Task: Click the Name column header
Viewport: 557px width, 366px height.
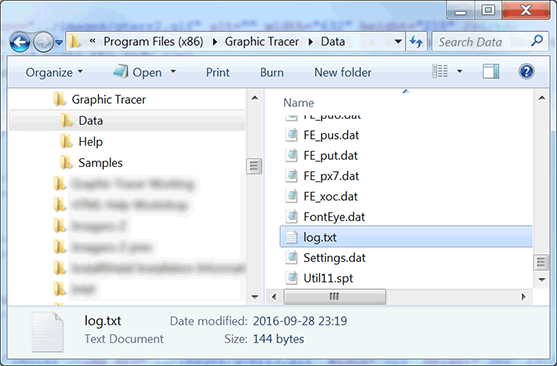Action: tap(298, 103)
